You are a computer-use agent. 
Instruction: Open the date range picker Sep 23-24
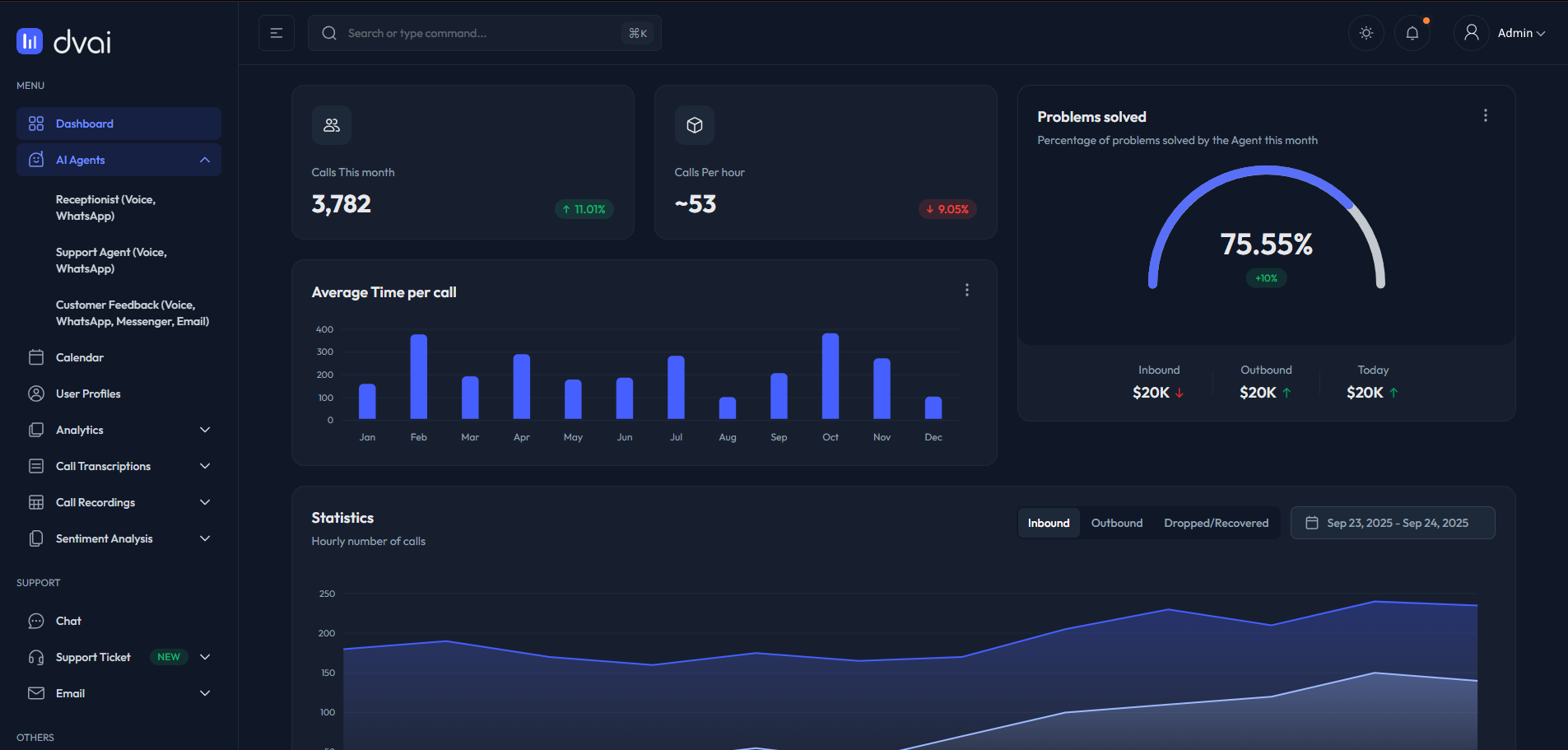(1392, 523)
